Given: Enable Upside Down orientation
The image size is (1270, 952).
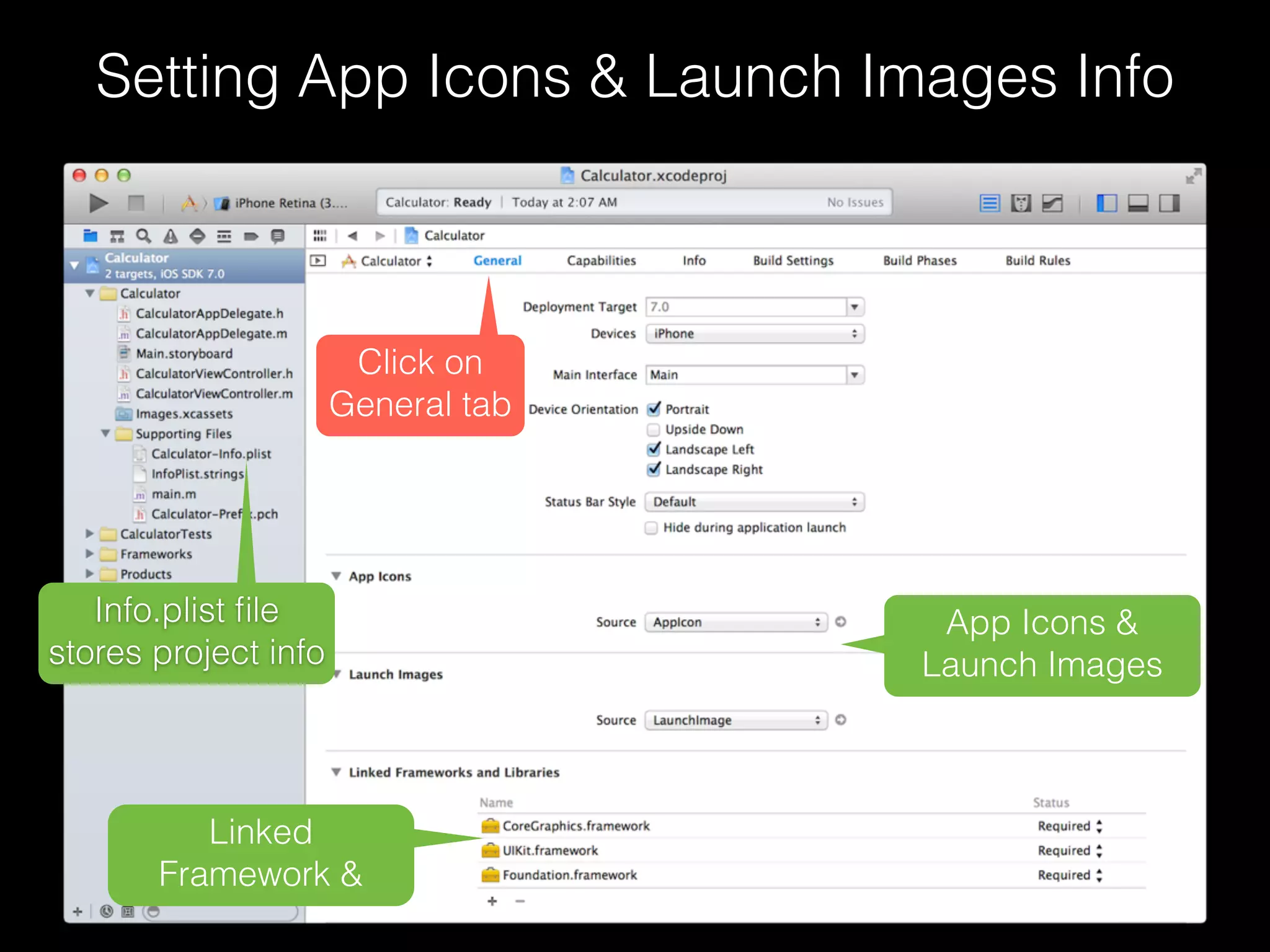Looking at the screenshot, I should point(653,430).
